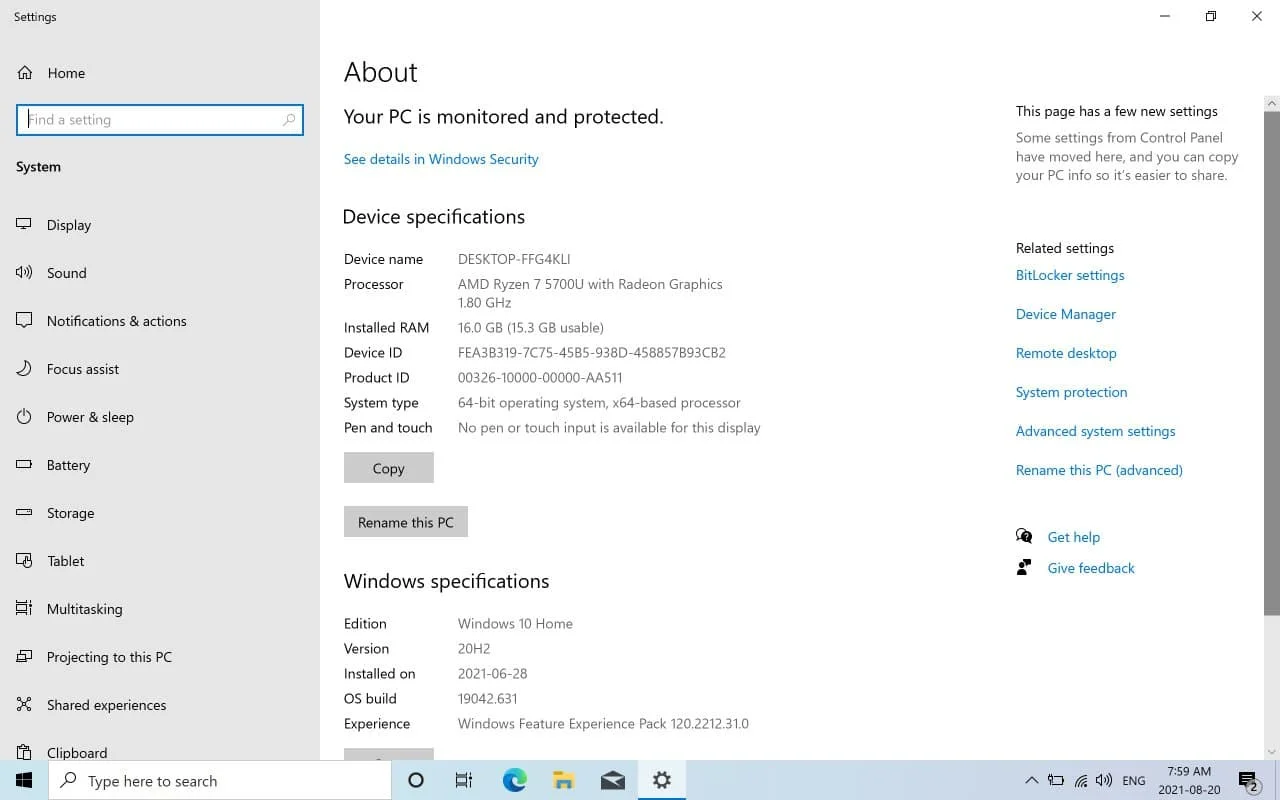The height and width of the screenshot is (800, 1280).
Task: Select the Battery icon in sidebar
Action: [25, 465]
